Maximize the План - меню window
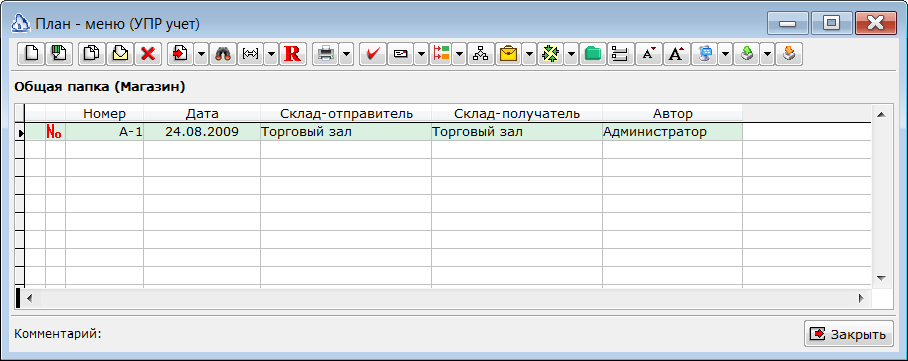 point(832,23)
